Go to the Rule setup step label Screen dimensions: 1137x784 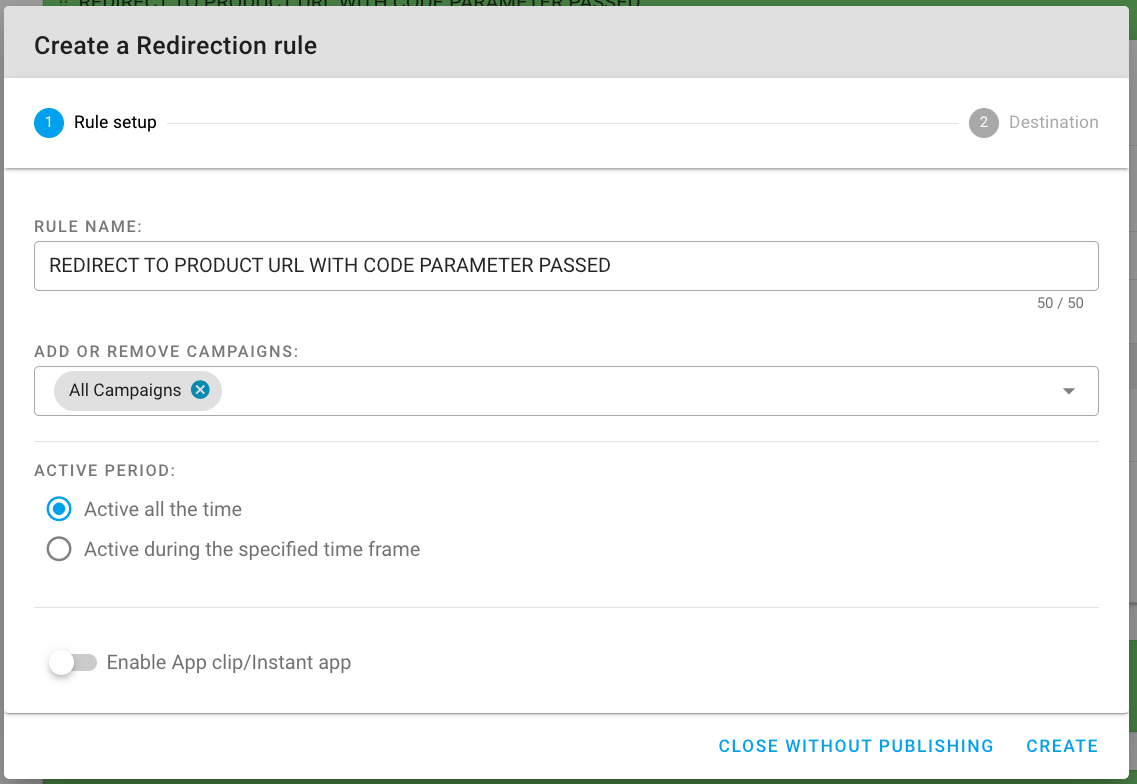pos(115,123)
